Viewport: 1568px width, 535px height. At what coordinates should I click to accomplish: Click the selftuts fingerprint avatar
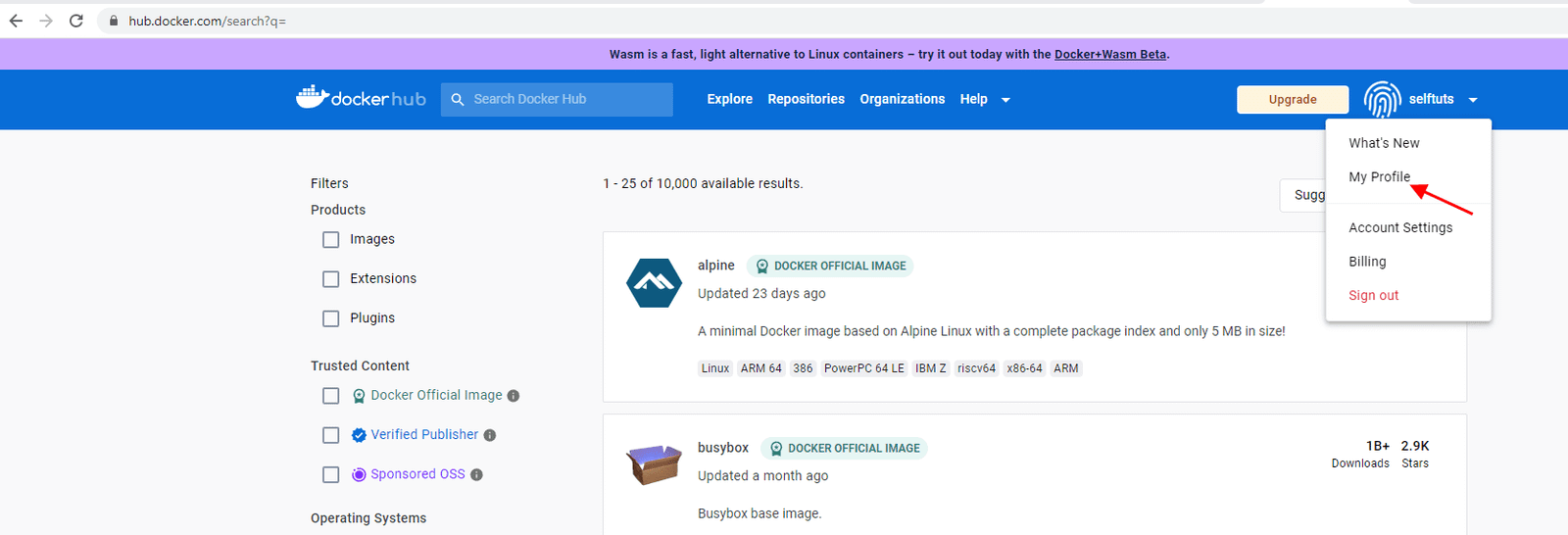click(1383, 99)
